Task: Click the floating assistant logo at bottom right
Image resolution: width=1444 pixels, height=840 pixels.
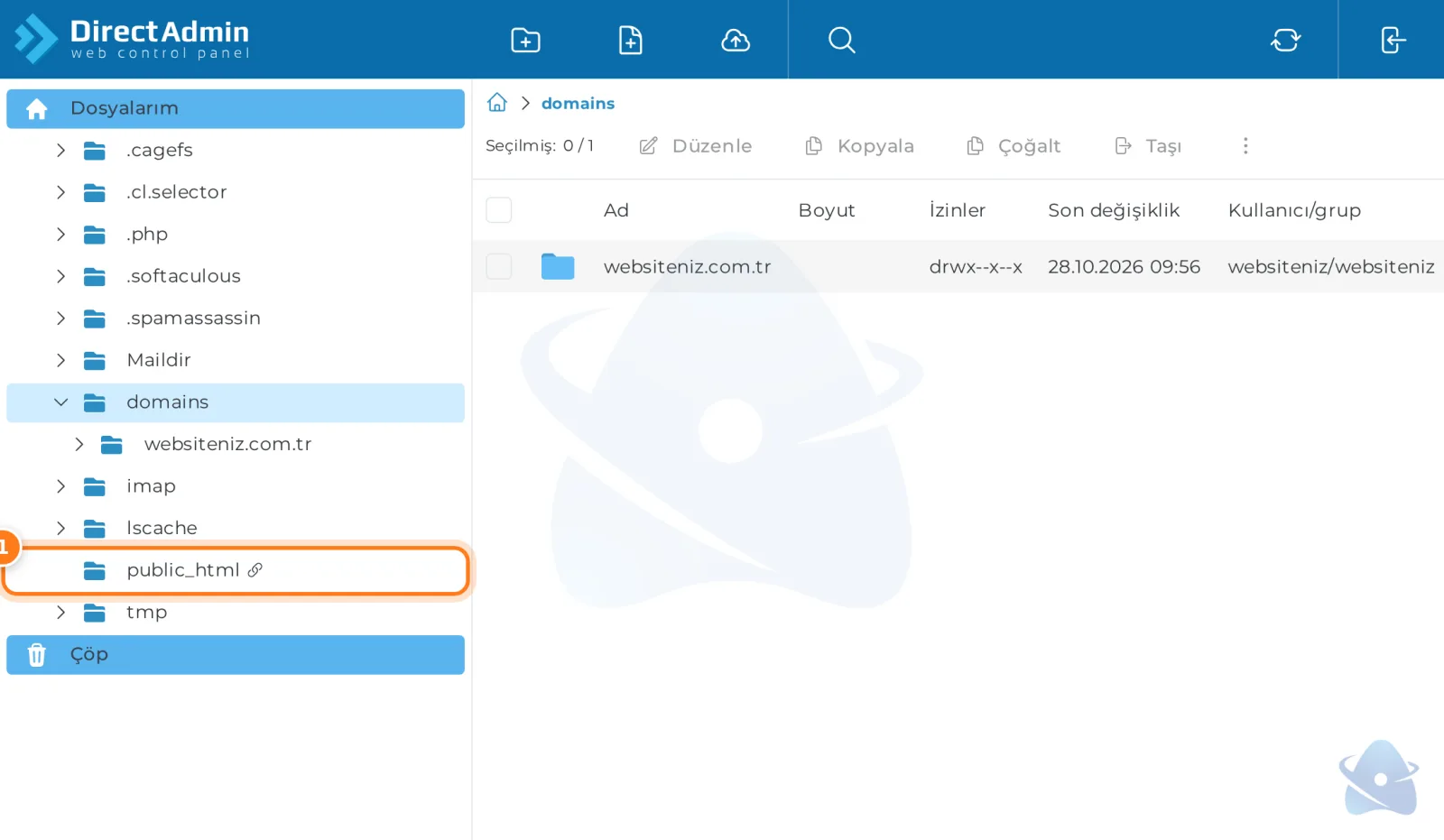Action: pyautogui.click(x=1379, y=778)
